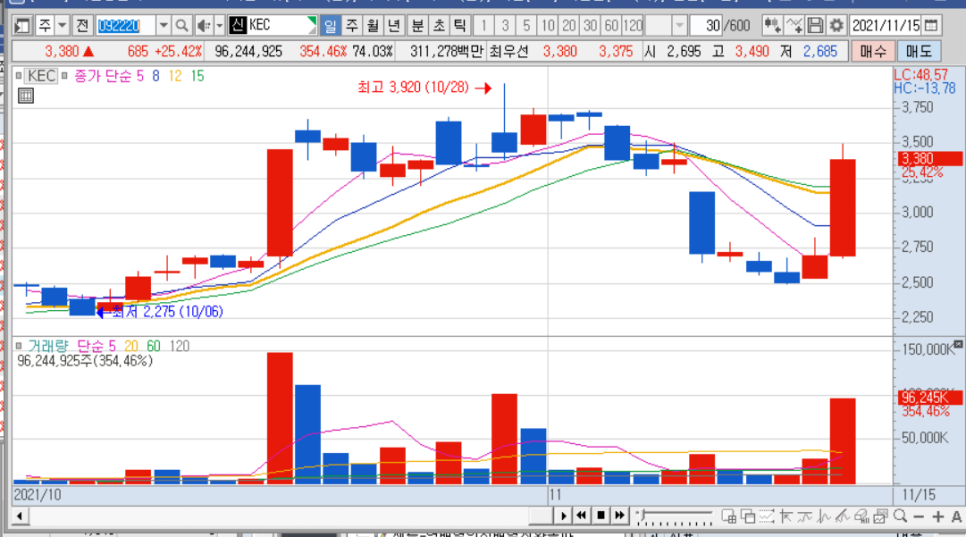The height and width of the screenshot is (537, 966).
Task: Click the zoom level slider at chart bottom
Action: click(675, 516)
